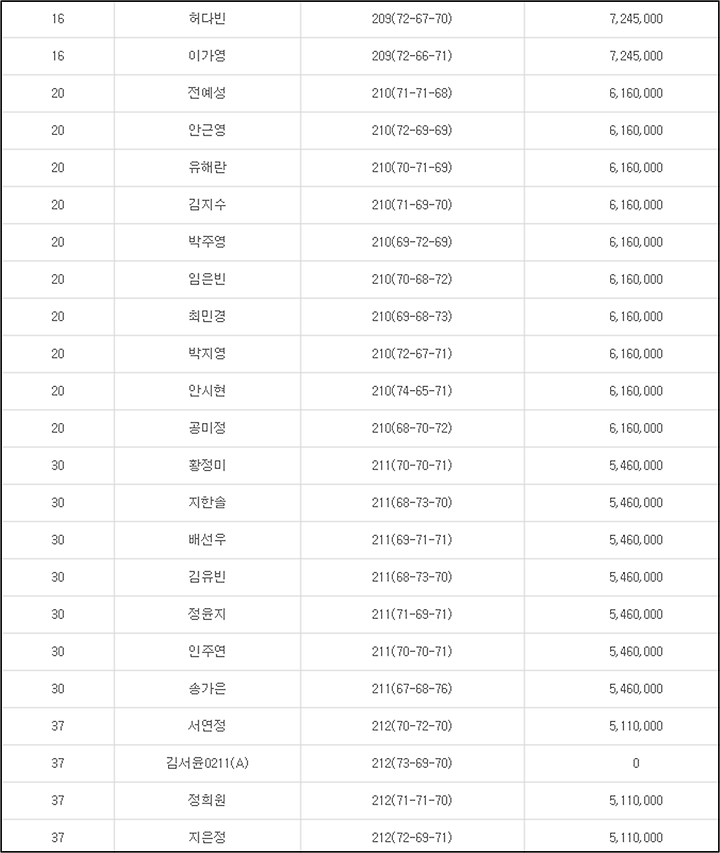
Task: Click prize 6,160,000 in 공미정 row
Action: pyautogui.click(x=636, y=428)
